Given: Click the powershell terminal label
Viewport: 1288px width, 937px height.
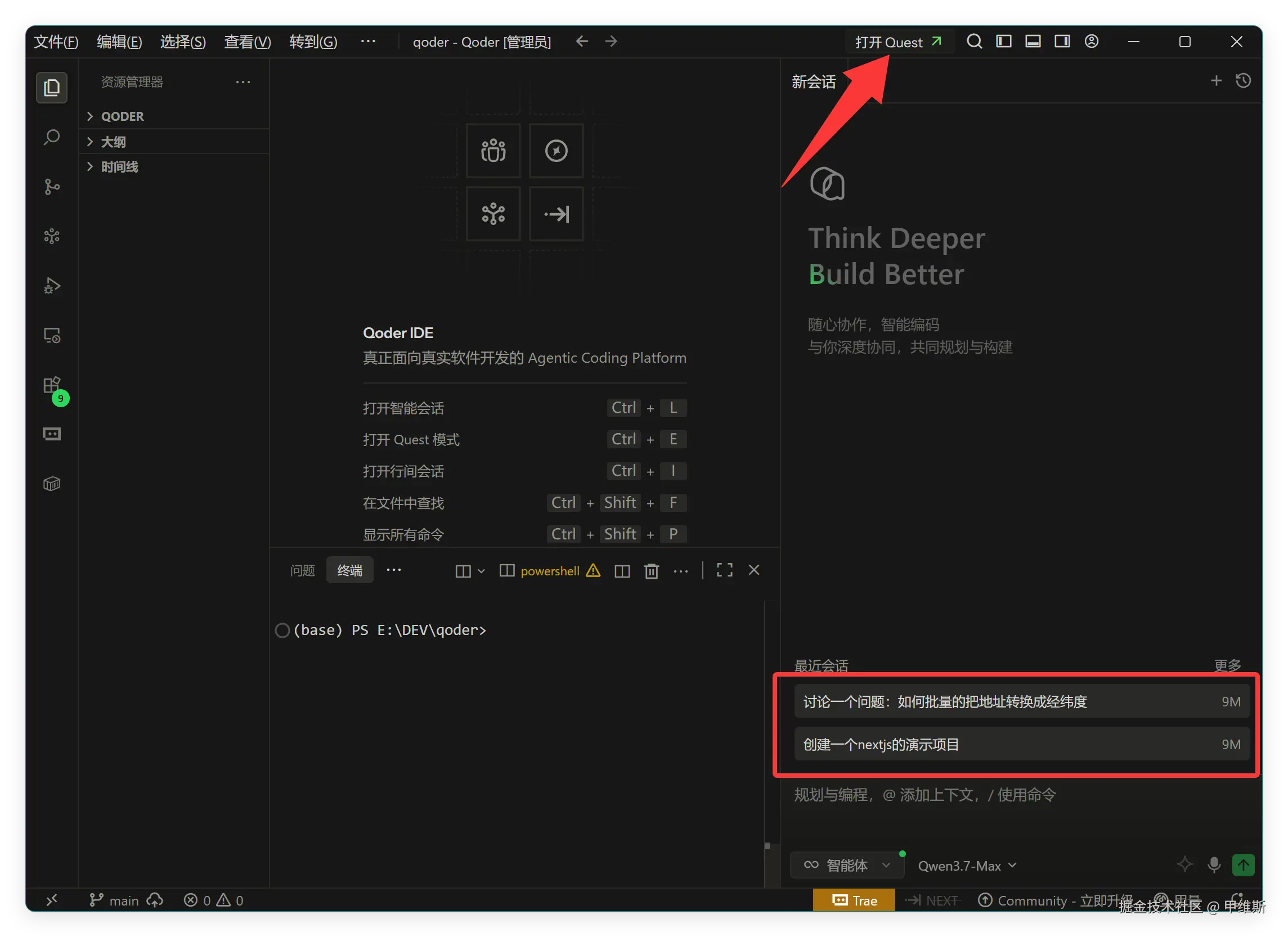Looking at the screenshot, I should [x=550, y=571].
